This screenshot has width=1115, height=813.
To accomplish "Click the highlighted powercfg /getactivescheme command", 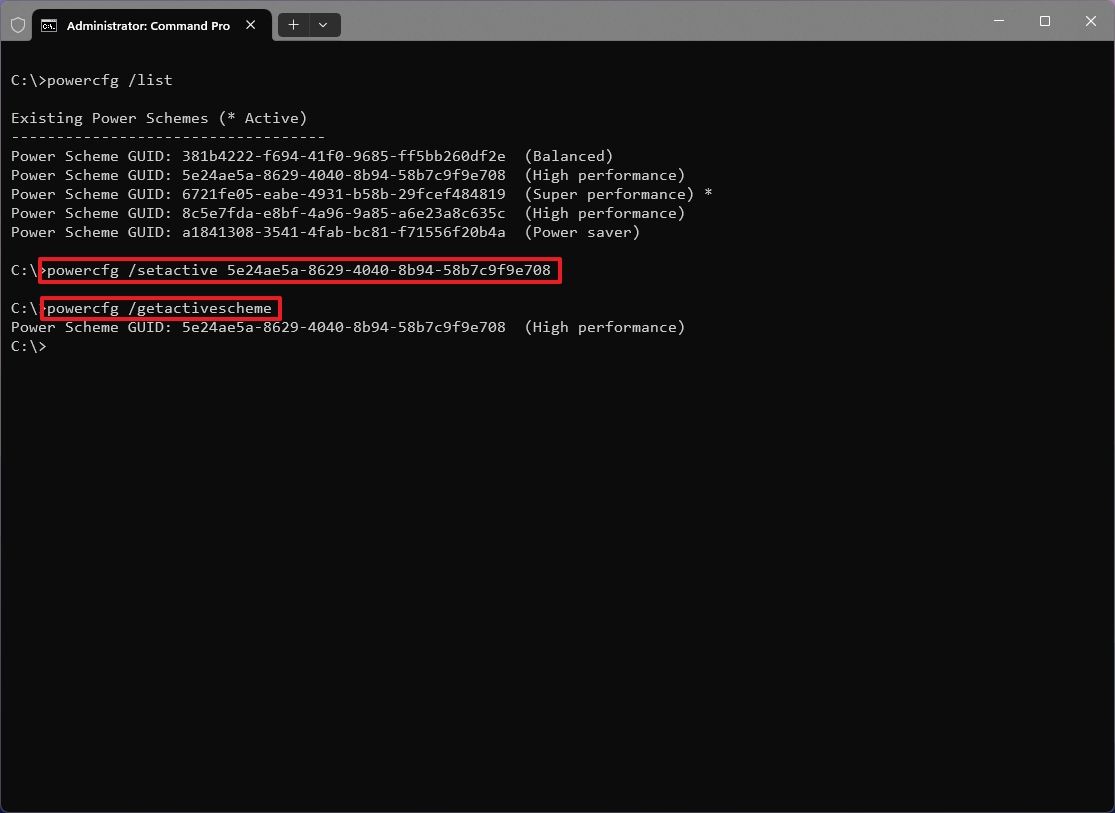I will coord(160,308).
